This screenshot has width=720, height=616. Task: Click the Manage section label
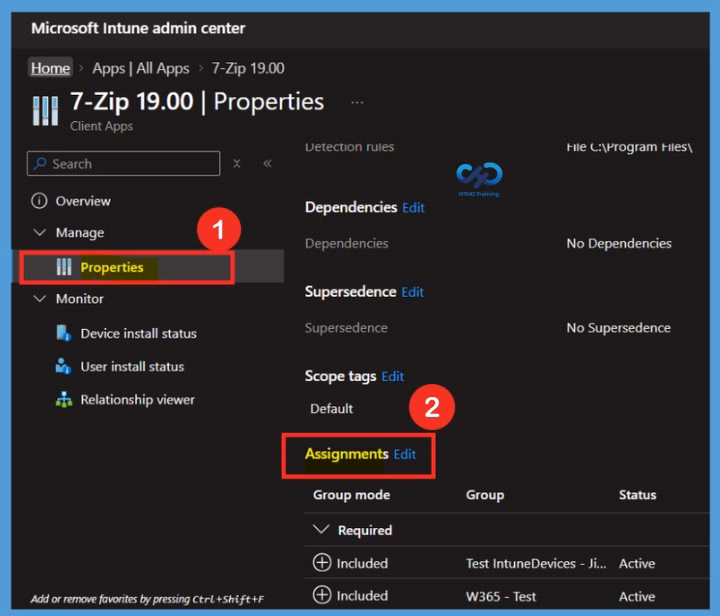80,233
